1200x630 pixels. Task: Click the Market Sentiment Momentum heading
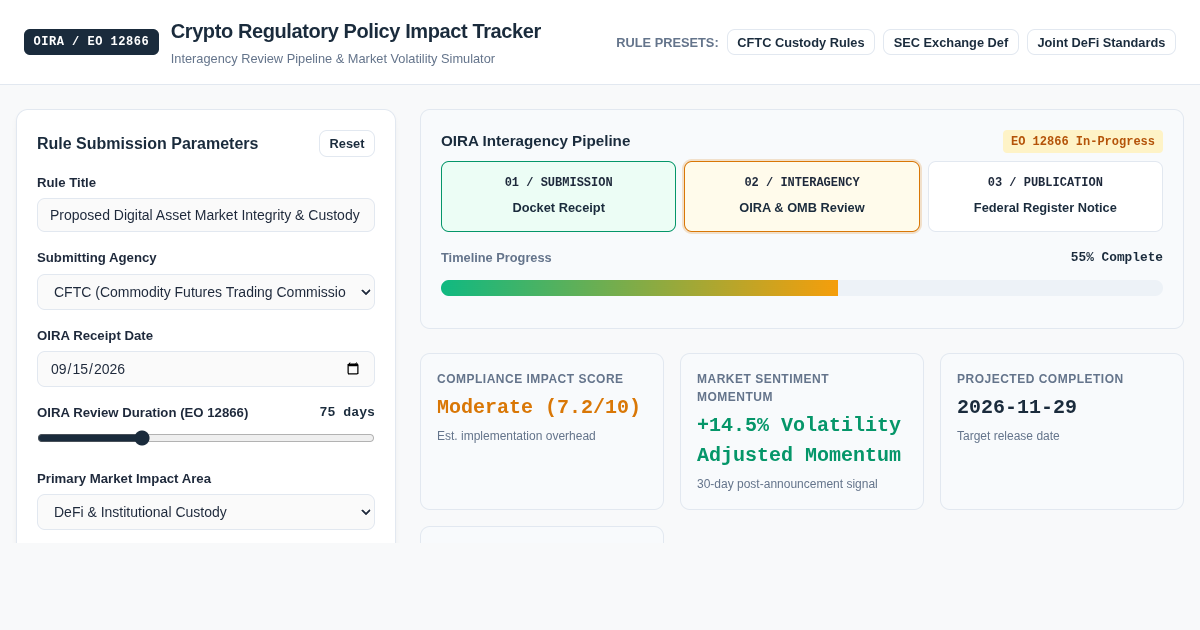[x=763, y=388]
